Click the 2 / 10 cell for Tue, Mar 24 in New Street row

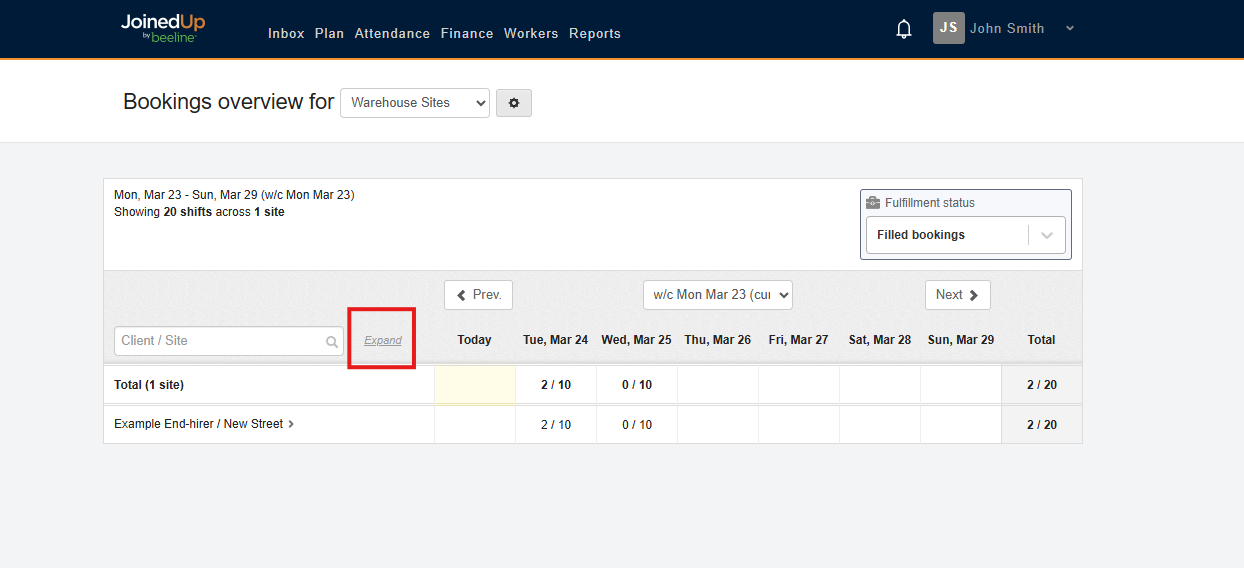556,425
